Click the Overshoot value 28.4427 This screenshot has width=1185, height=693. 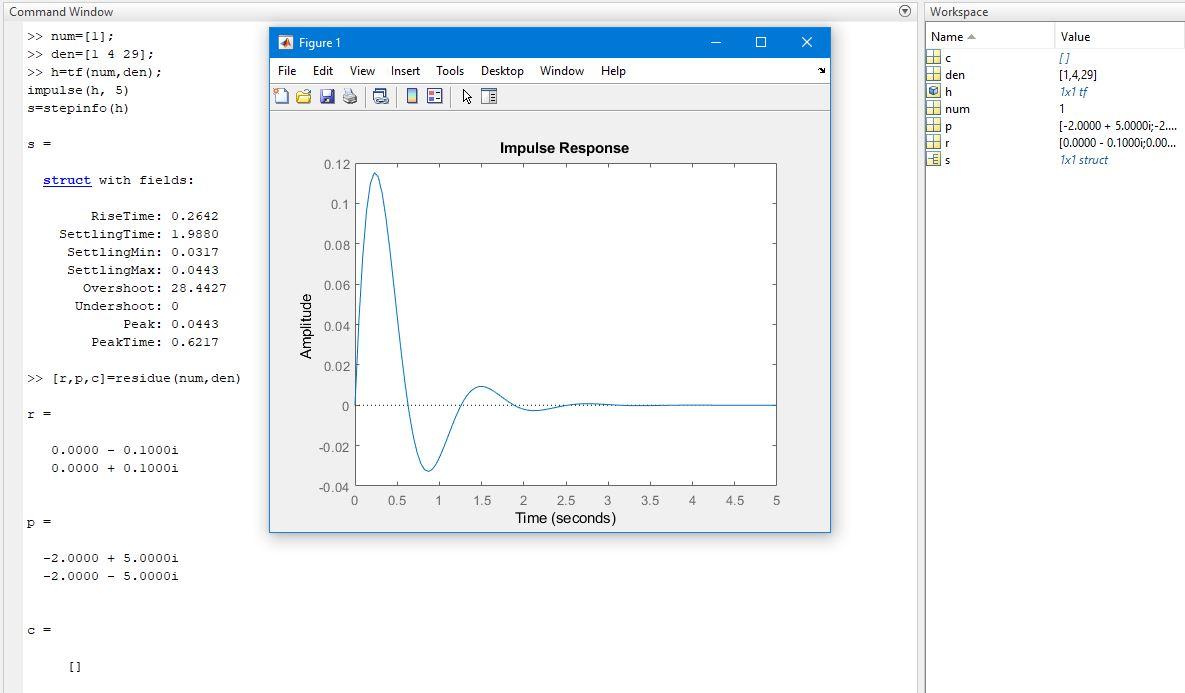[199, 288]
